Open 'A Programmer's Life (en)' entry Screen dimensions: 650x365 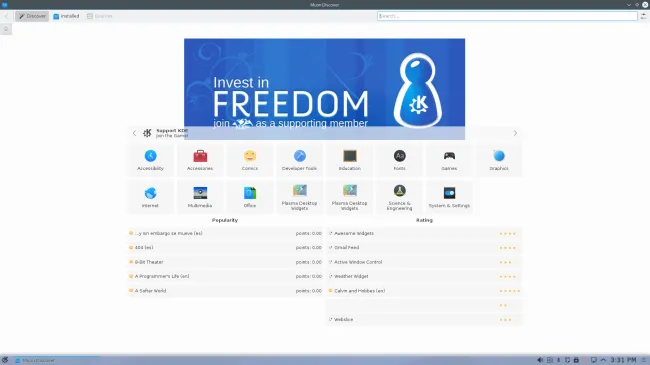coord(225,276)
